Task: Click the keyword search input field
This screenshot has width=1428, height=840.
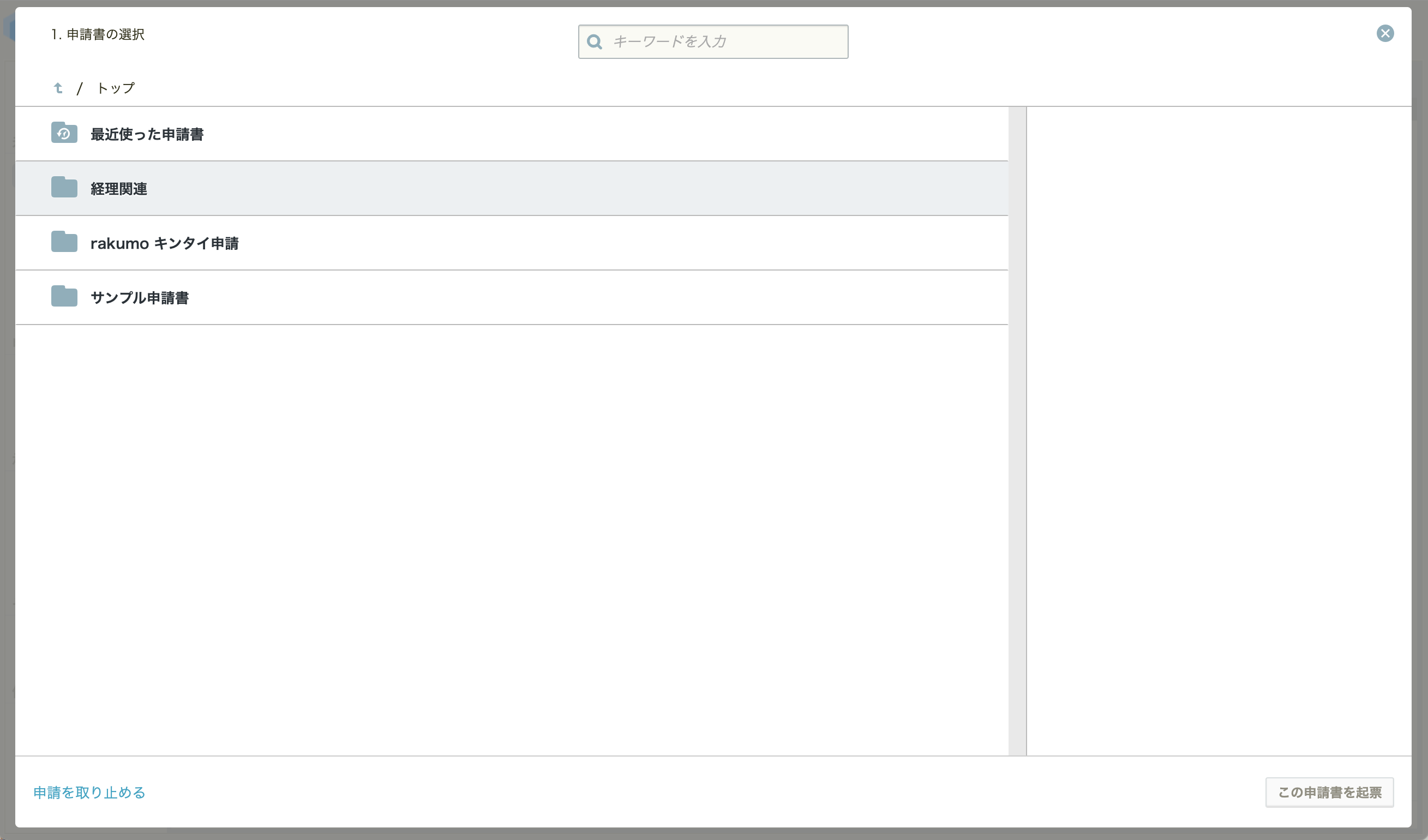Action: click(713, 41)
